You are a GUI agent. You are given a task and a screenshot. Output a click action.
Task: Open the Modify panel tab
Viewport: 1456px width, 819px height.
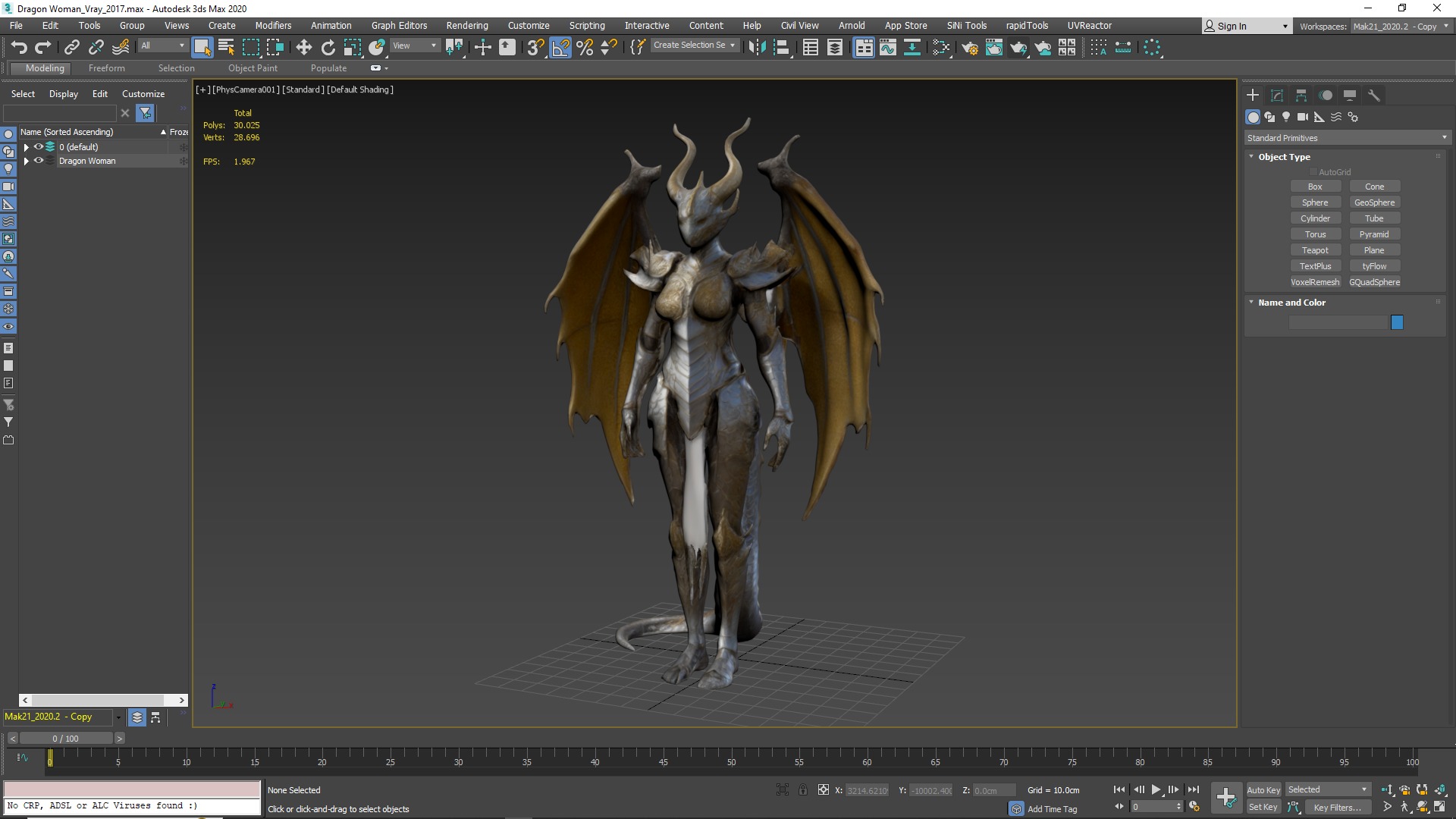point(1277,95)
